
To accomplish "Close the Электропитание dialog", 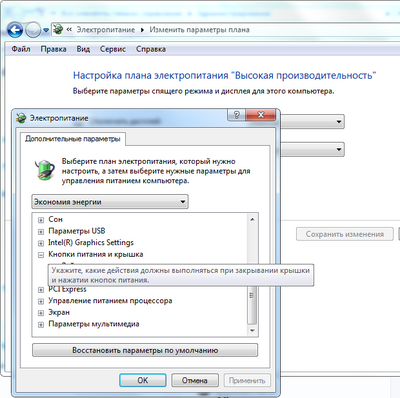I will 261,115.
